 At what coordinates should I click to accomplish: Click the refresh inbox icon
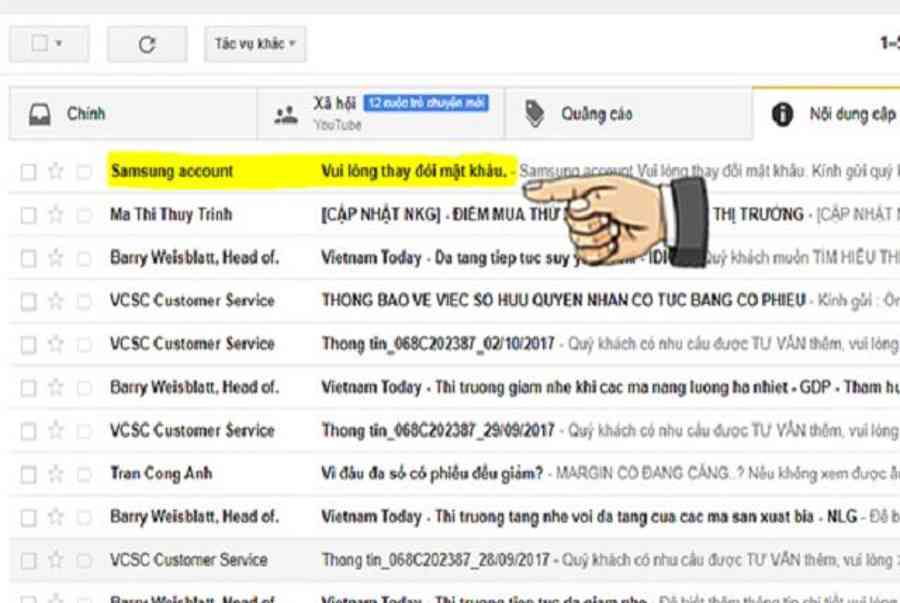[x=147, y=44]
